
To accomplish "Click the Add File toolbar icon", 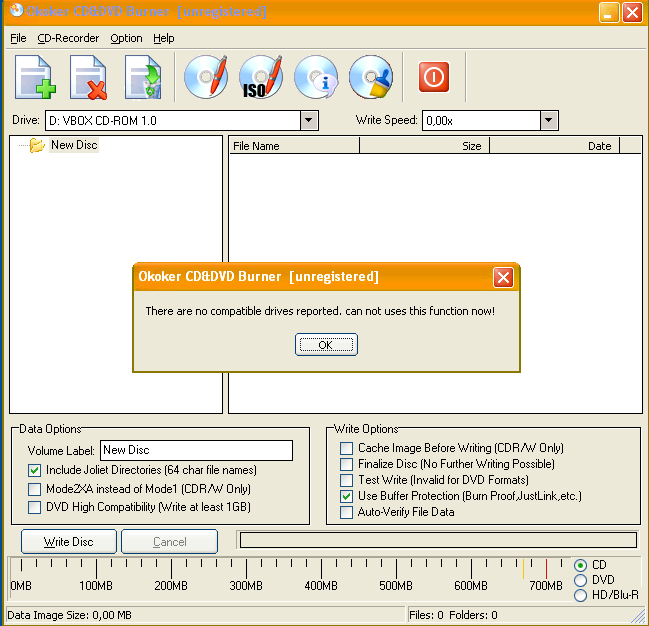I will (35, 77).
